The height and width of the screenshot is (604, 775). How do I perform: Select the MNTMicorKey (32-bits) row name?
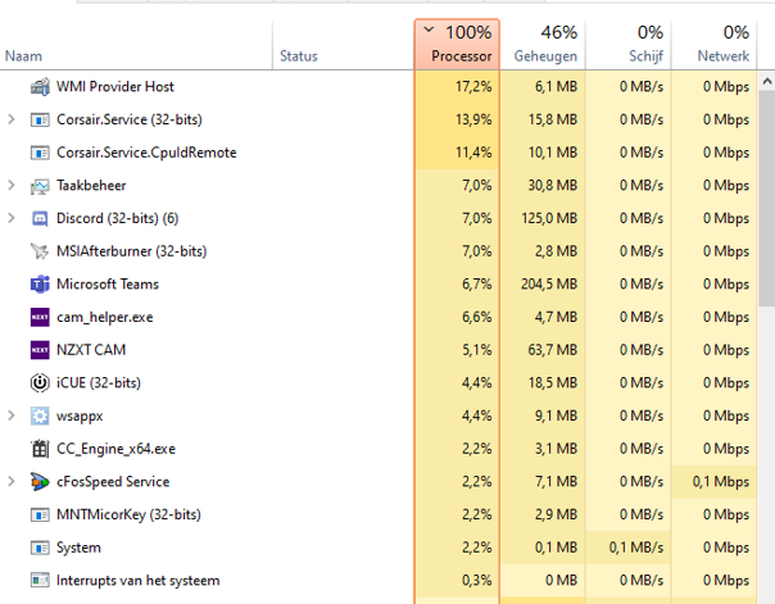tap(129, 515)
